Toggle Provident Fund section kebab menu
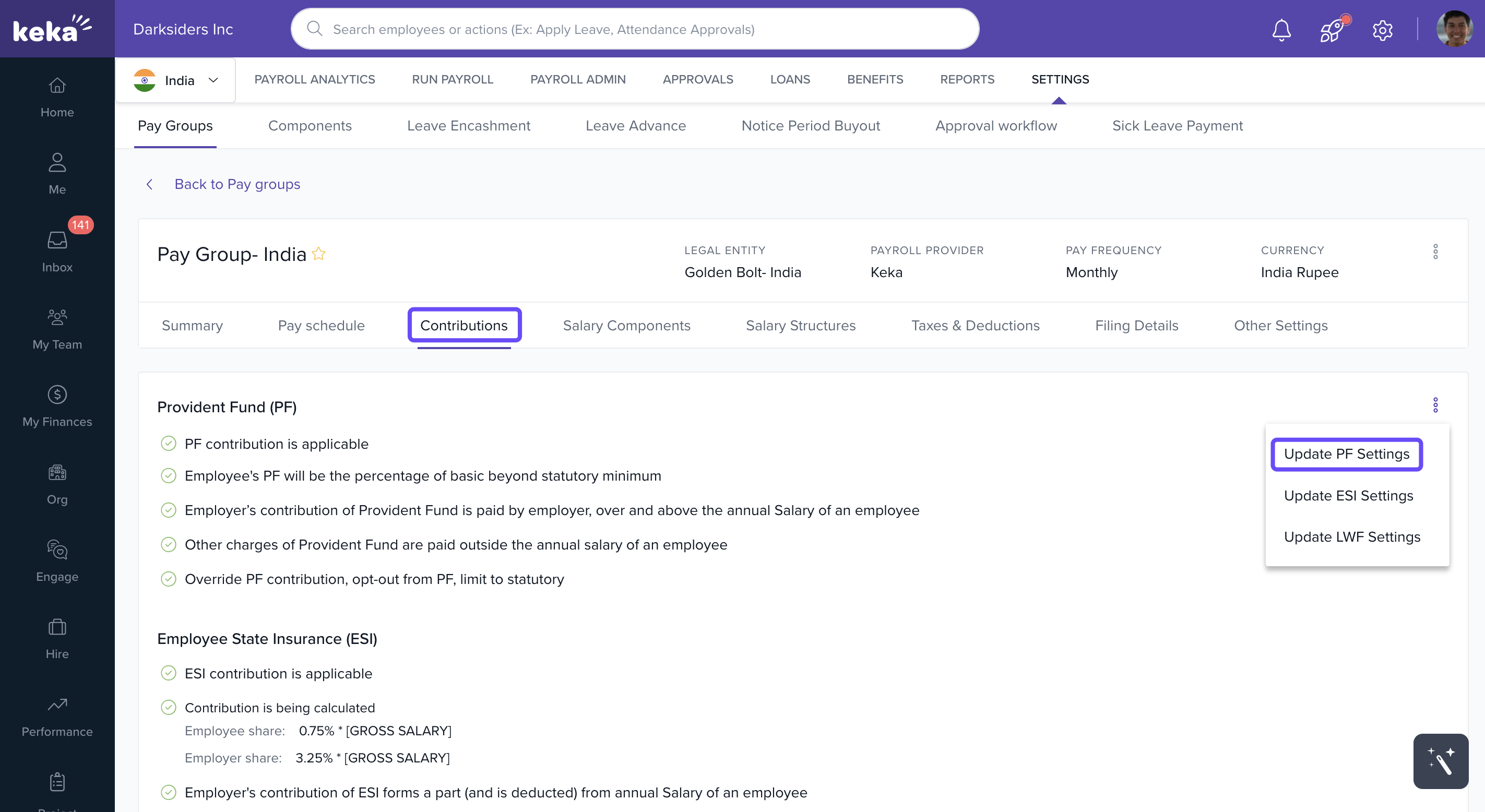 1435,405
